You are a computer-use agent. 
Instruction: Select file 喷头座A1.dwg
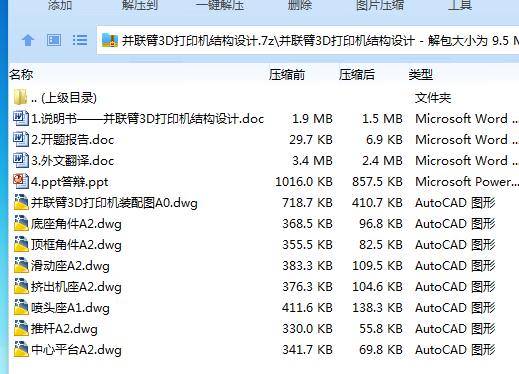(x=70, y=308)
